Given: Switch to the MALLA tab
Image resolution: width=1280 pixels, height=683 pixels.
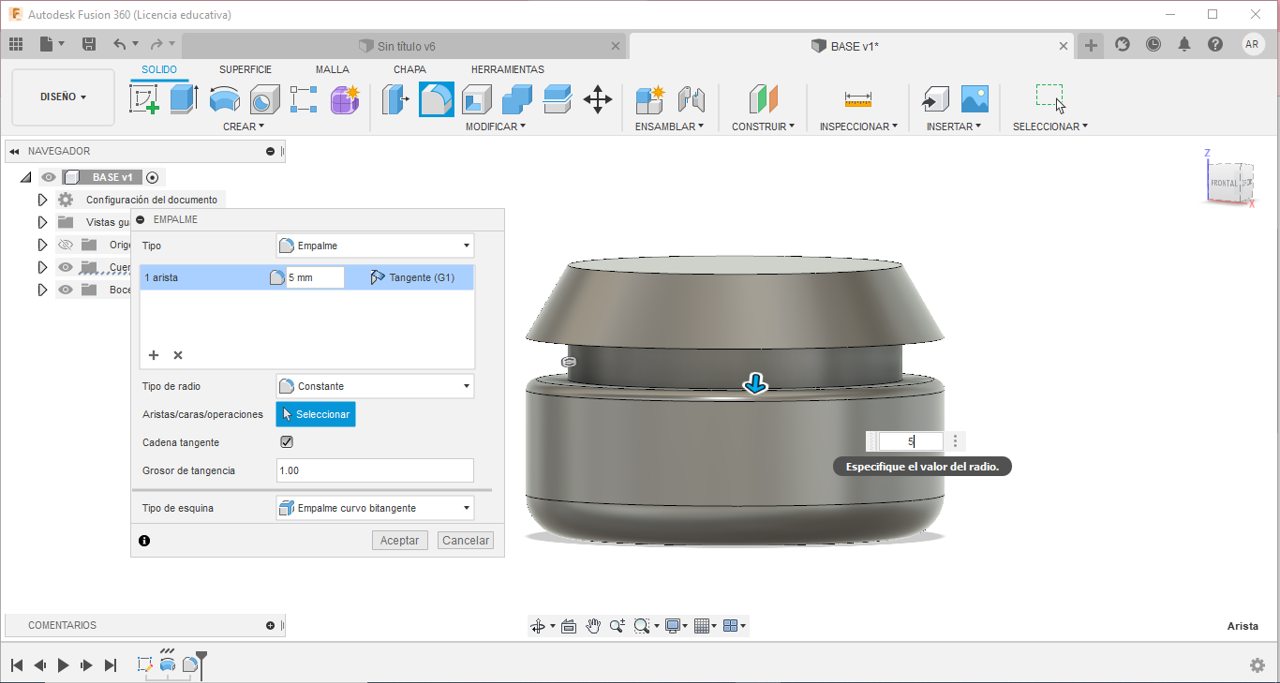Looking at the screenshot, I should pos(332,70).
